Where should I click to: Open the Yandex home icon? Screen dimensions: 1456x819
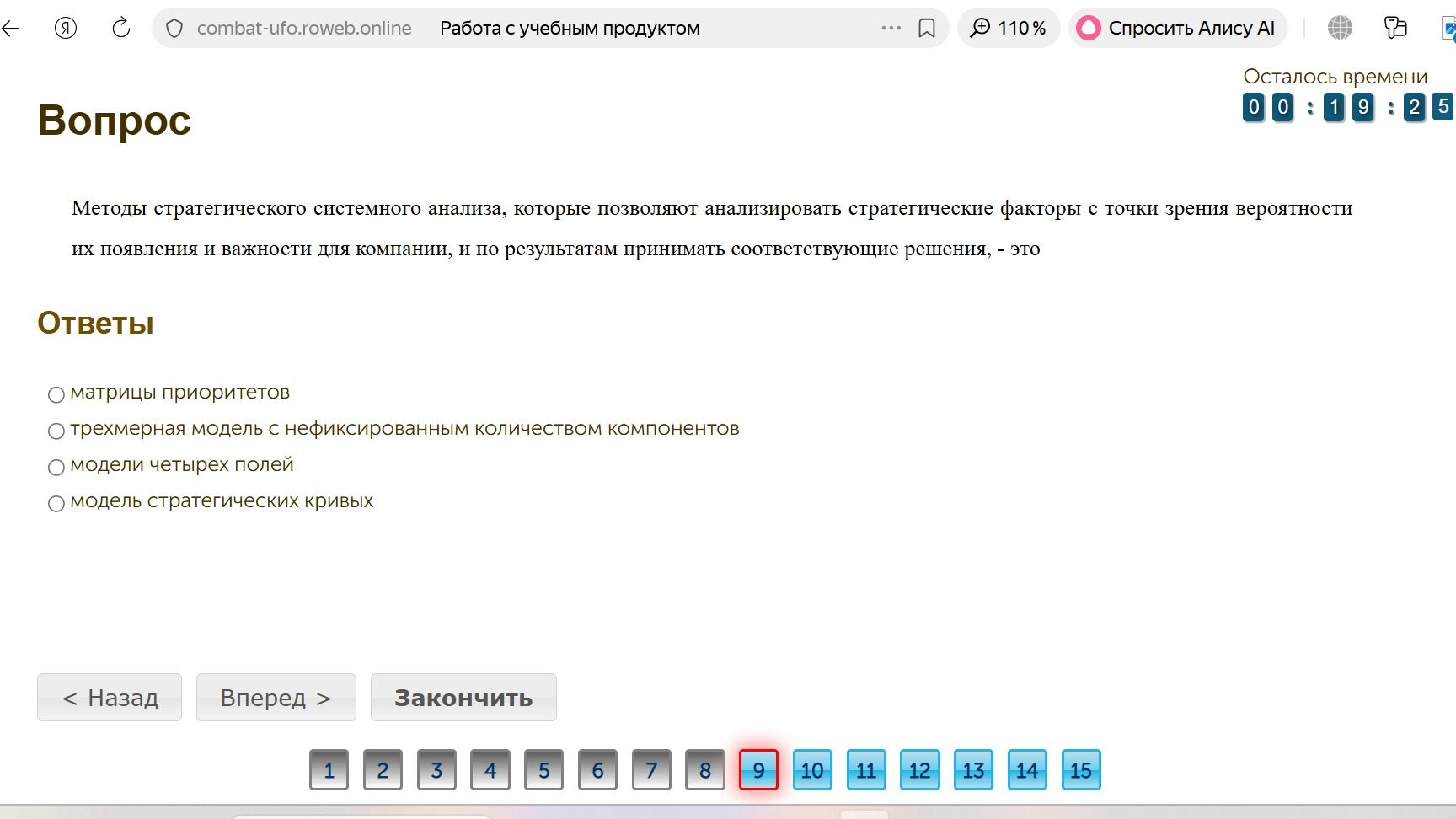(x=66, y=29)
